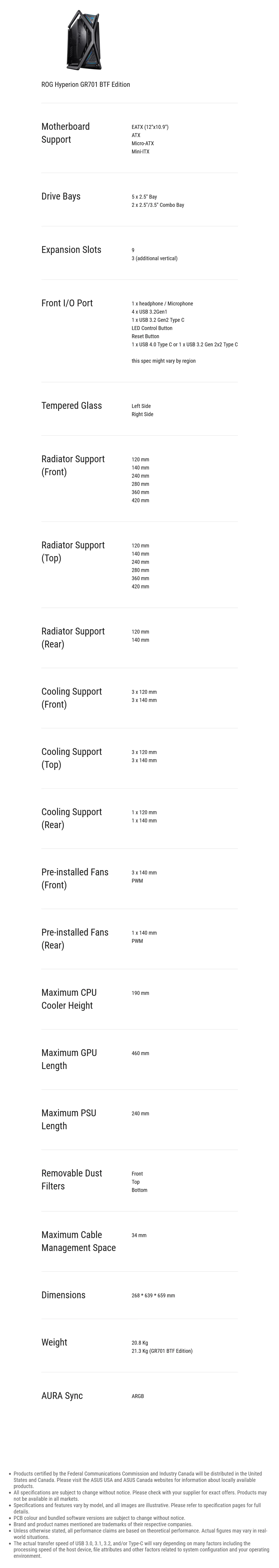
Task: Select the Motherboard Support heading
Action: 65,133
